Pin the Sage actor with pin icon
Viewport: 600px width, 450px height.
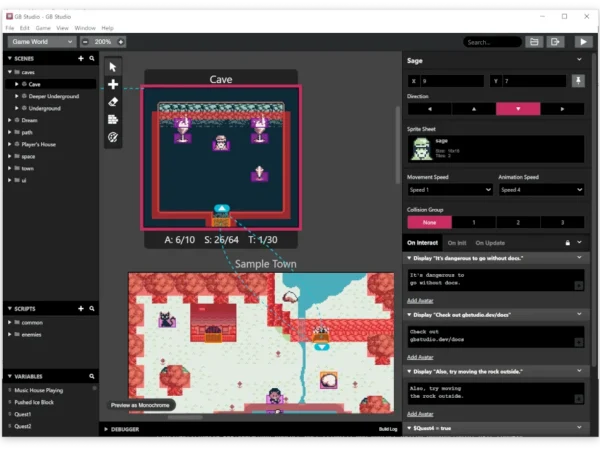pyautogui.click(x=578, y=80)
